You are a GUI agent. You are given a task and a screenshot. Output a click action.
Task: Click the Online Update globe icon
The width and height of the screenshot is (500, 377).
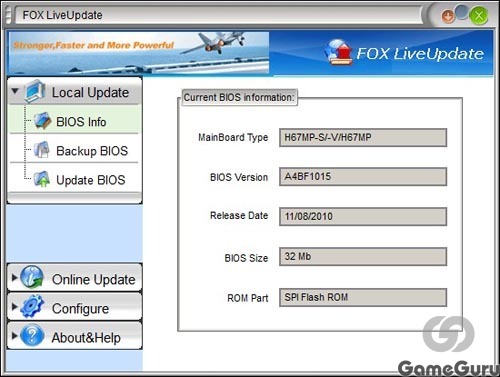[32, 277]
